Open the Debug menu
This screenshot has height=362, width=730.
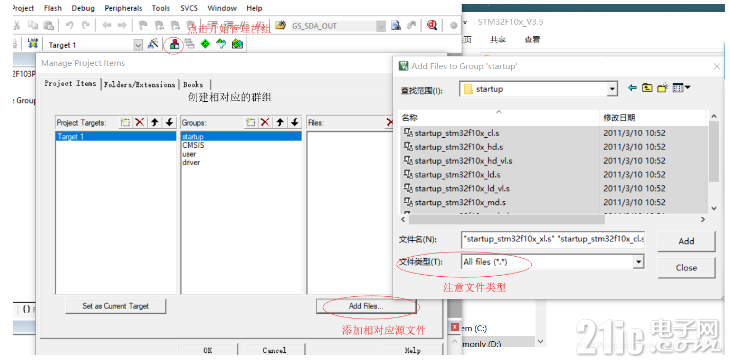(x=83, y=8)
